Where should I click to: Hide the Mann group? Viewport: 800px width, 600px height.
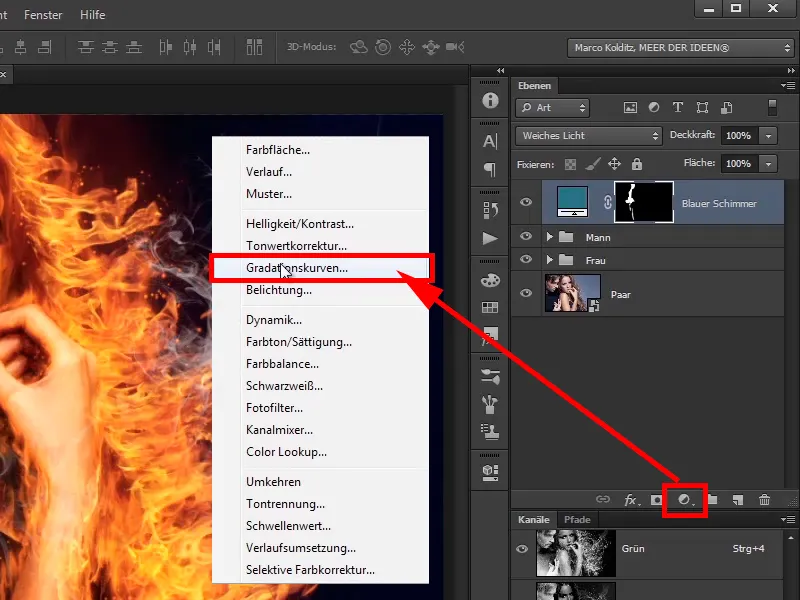526,236
